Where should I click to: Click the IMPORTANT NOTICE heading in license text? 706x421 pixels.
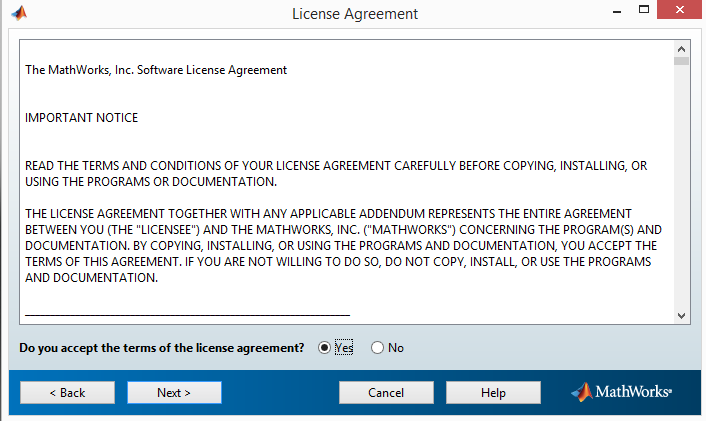[81, 118]
